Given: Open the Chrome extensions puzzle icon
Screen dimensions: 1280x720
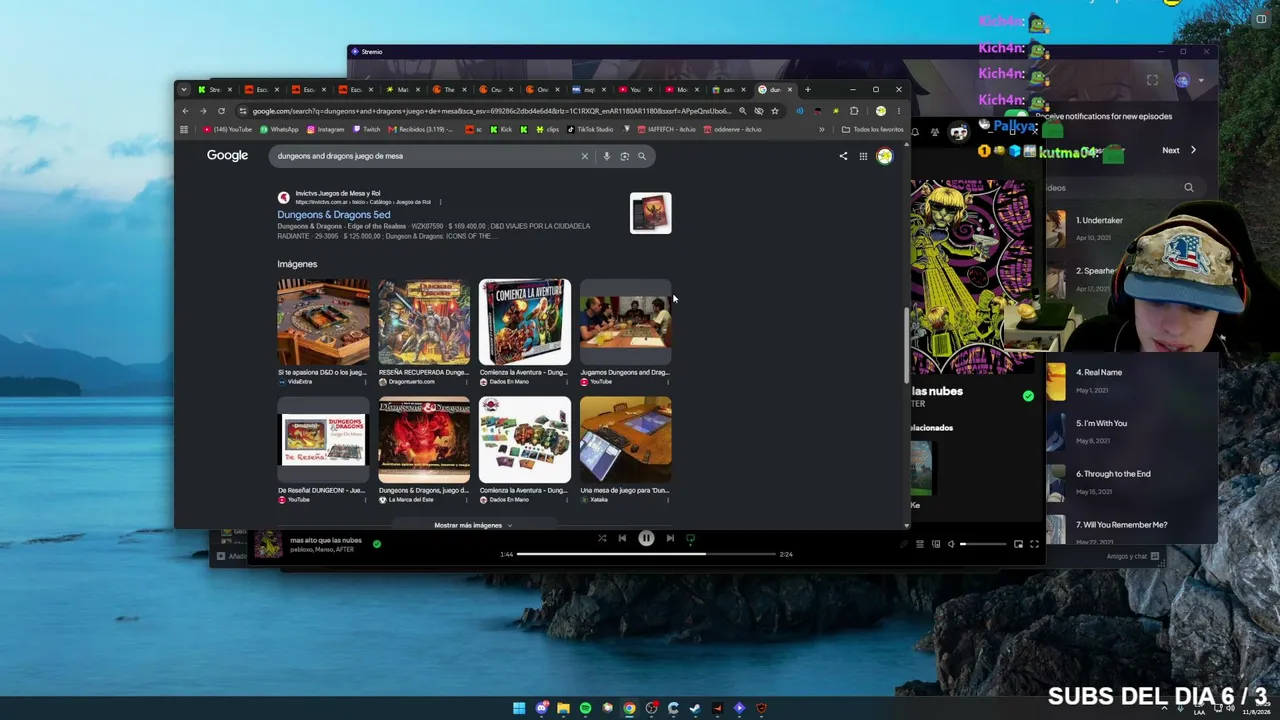Looking at the screenshot, I should click(x=854, y=111).
